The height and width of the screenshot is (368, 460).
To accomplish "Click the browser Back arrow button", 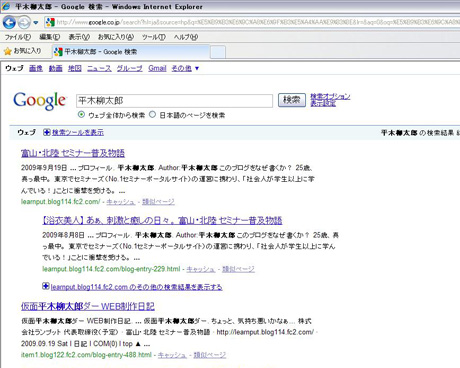I will (9, 23).
